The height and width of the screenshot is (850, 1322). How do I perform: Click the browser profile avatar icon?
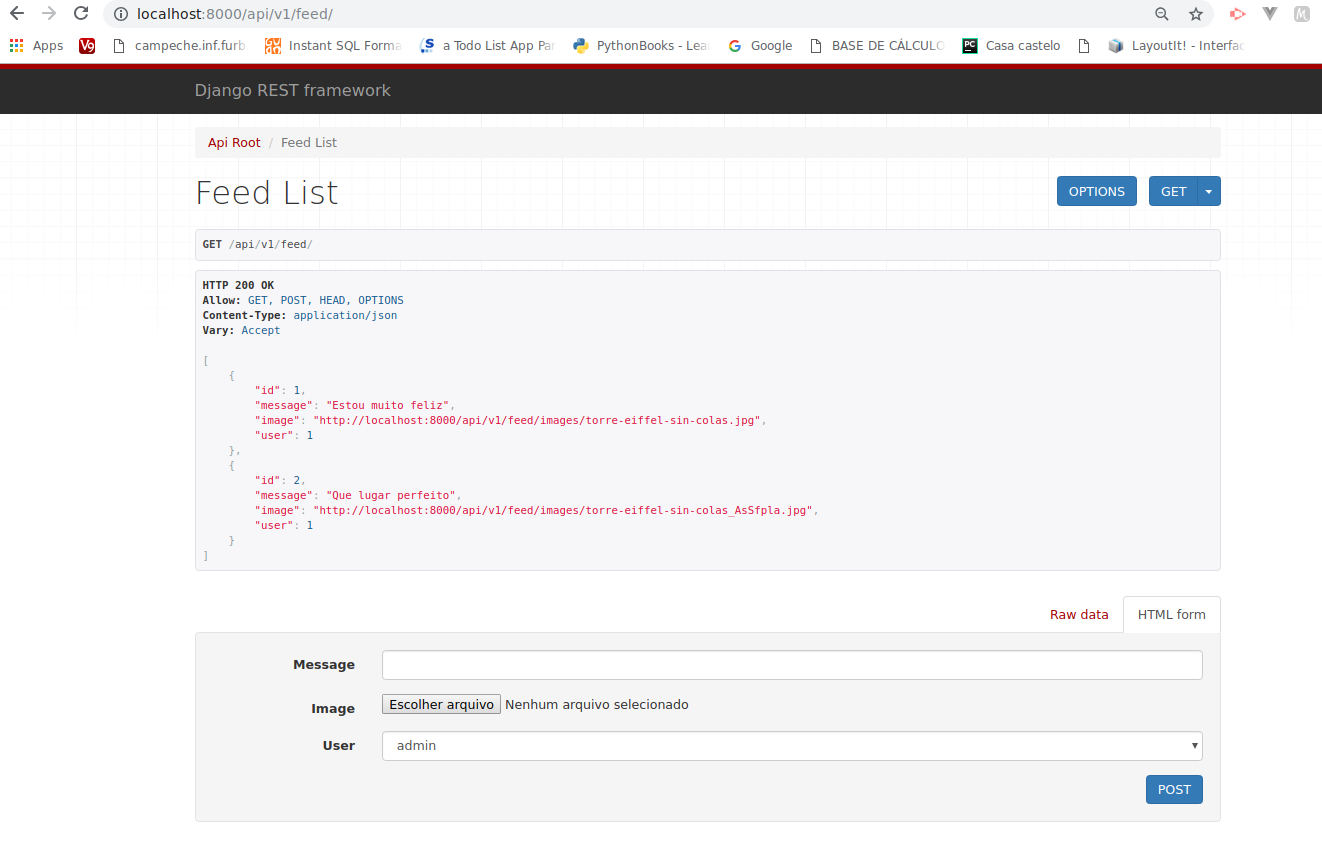(1305, 14)
